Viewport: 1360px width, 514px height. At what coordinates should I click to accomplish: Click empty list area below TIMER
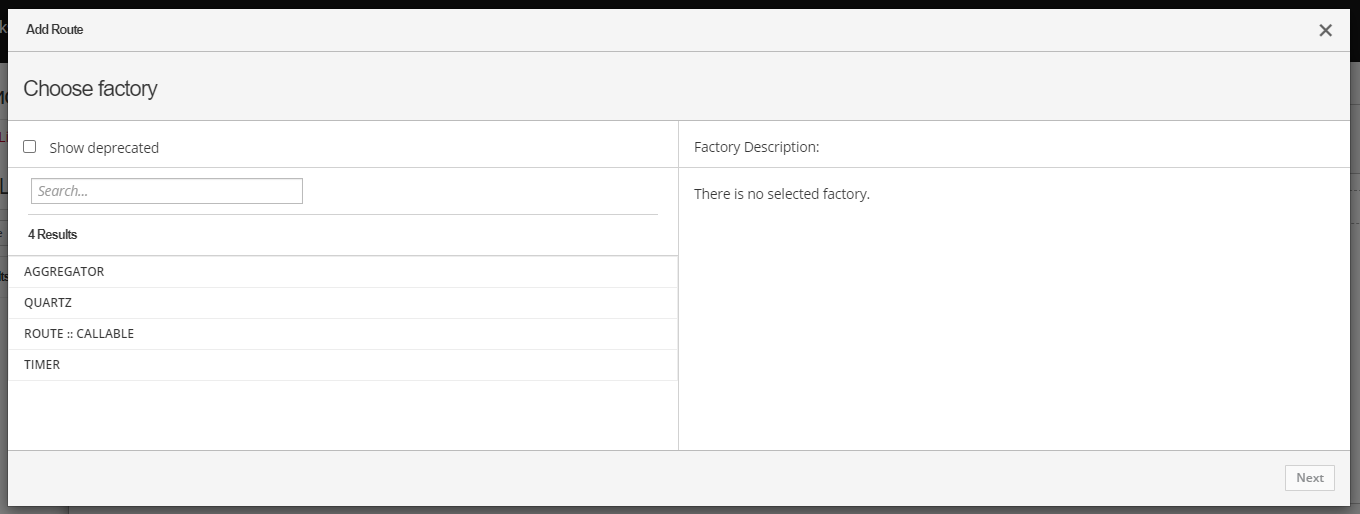point(340,415)
